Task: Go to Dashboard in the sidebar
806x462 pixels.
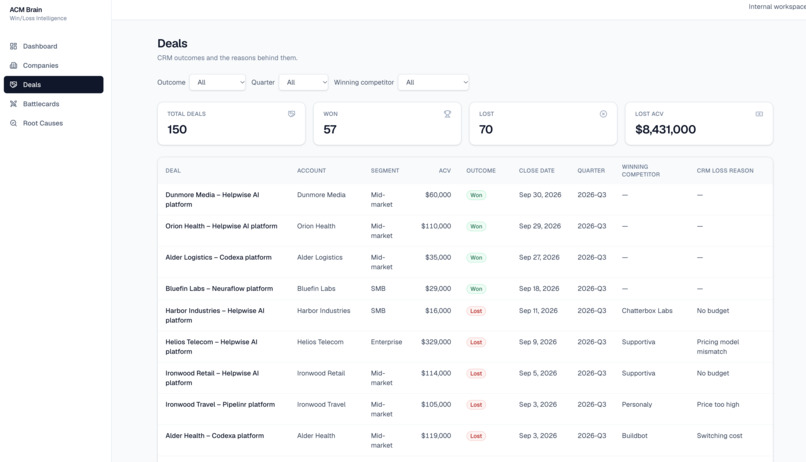Action: click(53, 46)
